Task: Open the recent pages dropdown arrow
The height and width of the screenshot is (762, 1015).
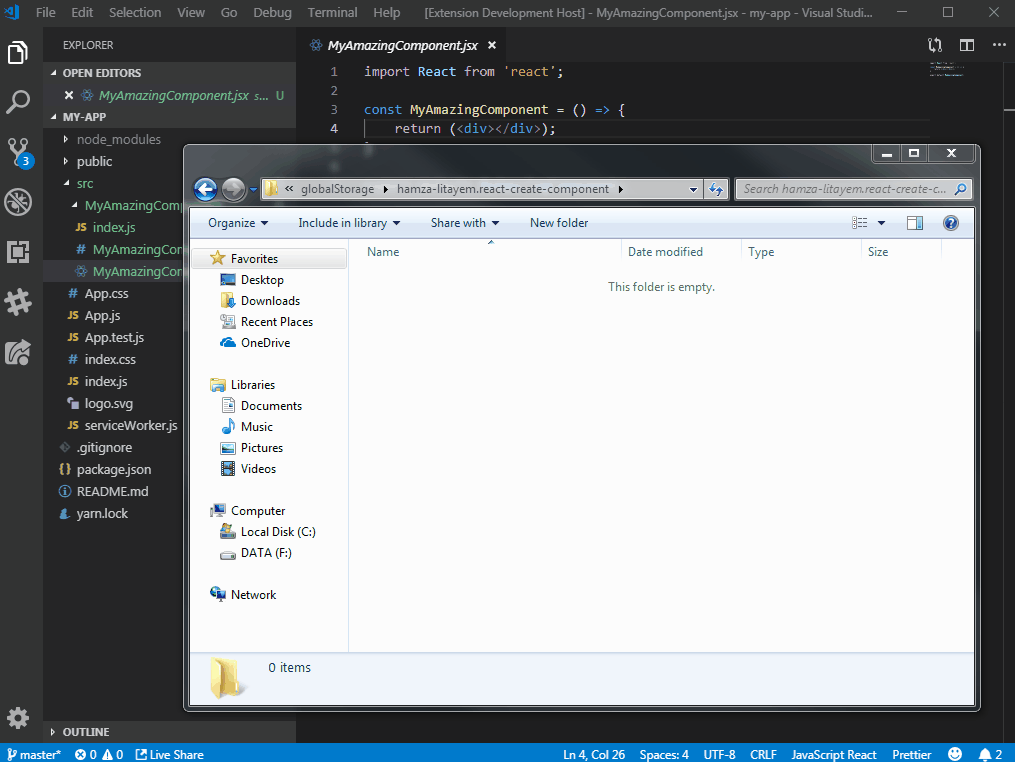Action: 253,190
